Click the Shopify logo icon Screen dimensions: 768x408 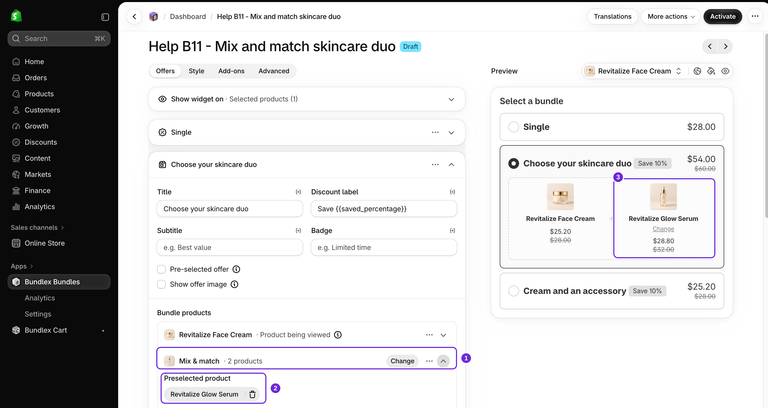point(16,16)
